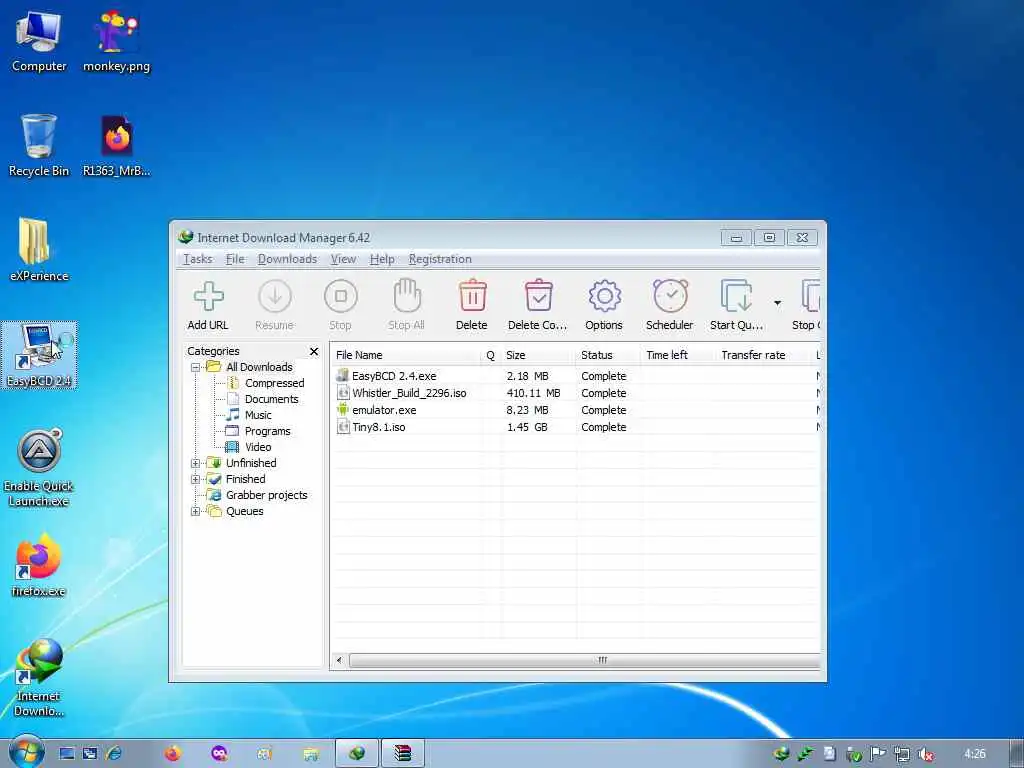
Task: Click the Resume download toolbar icon
Action: click(274, 297)
